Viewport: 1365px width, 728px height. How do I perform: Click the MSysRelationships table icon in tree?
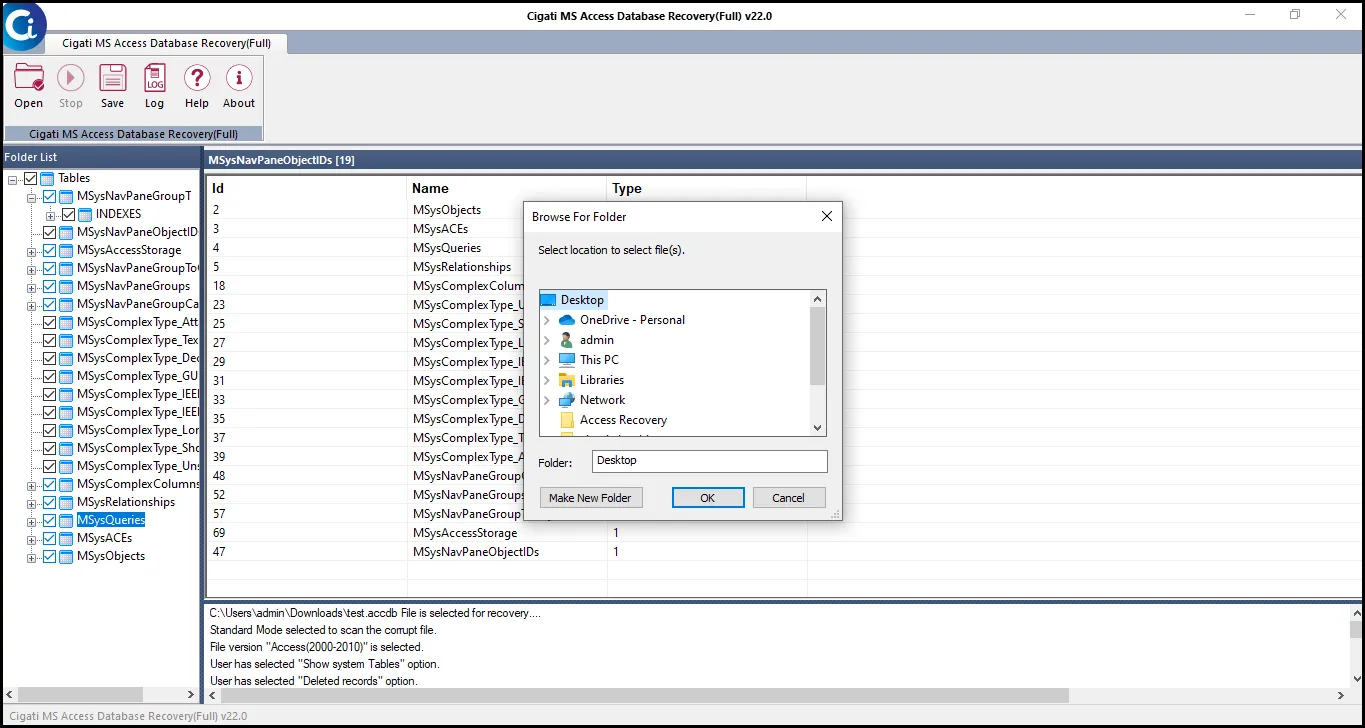point(66,502)
